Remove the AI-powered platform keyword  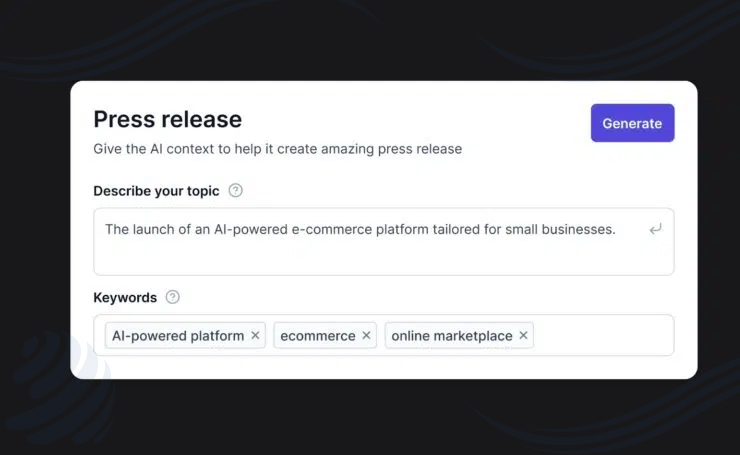[255, 335]
